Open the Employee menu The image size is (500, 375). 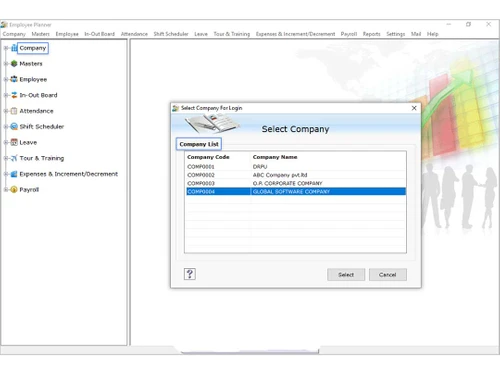coord(67,34)
